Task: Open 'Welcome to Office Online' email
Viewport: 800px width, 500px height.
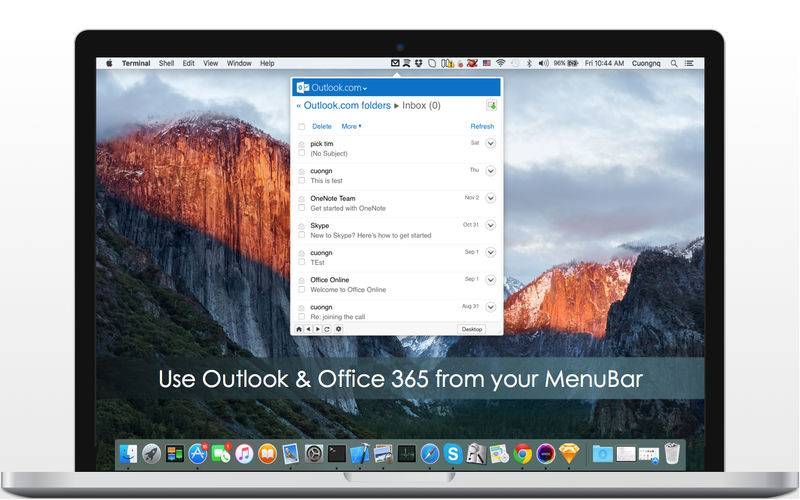Action: tap(348, 290)
